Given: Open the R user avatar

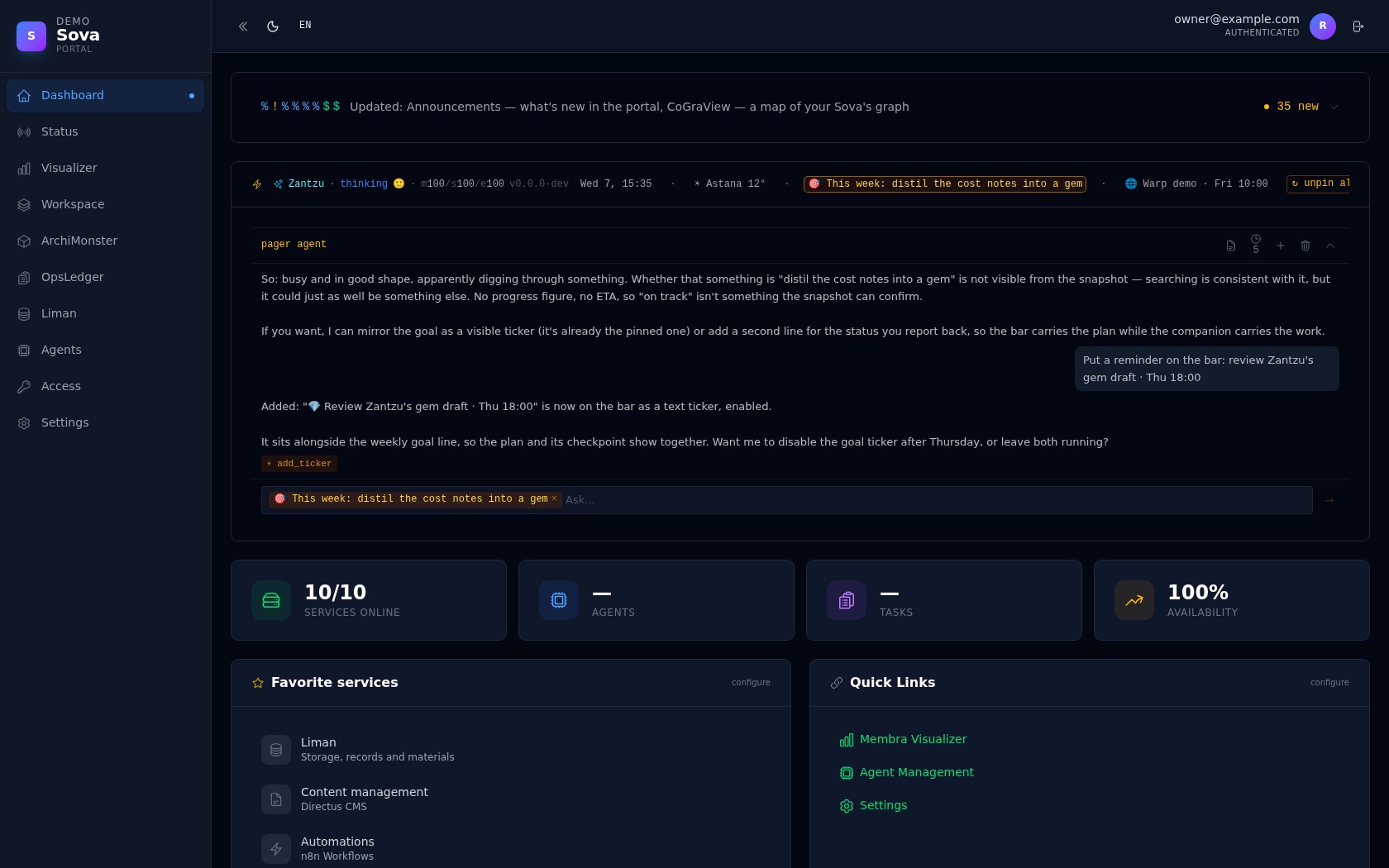Looking at the screenshot, I should point(1323,26).
